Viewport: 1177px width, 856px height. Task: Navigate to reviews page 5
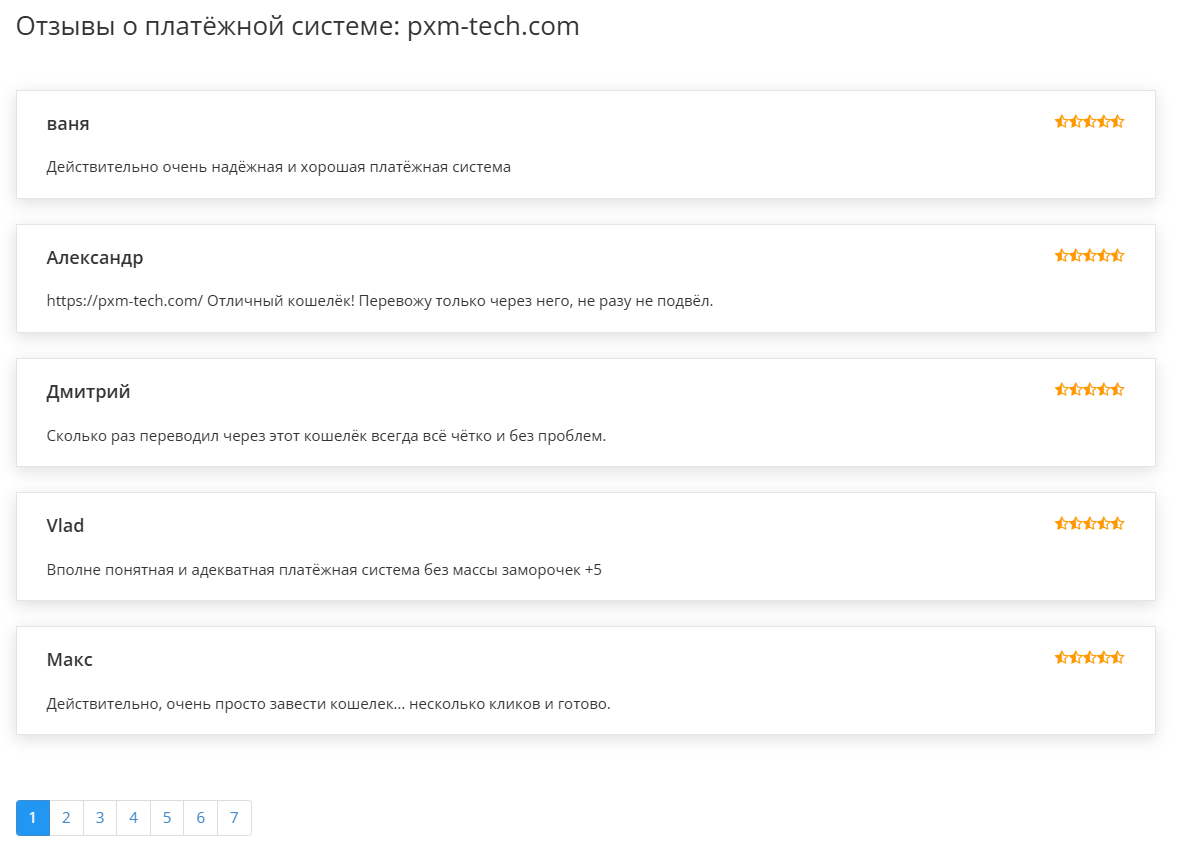(167, 818)
